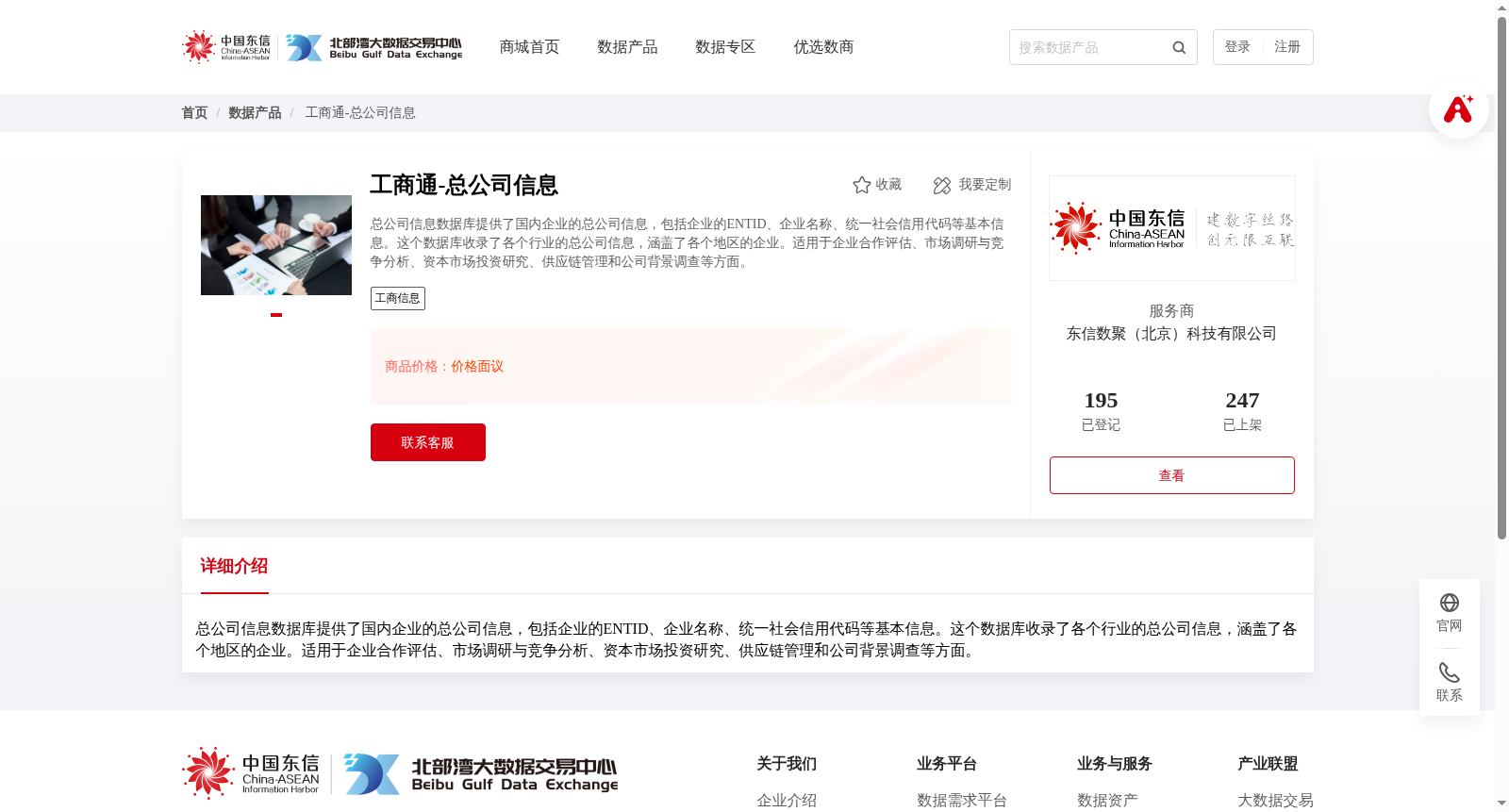Image resolution: width=1509 pixels, height=812 pixels.
Task: Click the search magnifier icon
Action: click(x=1179, y=47)
